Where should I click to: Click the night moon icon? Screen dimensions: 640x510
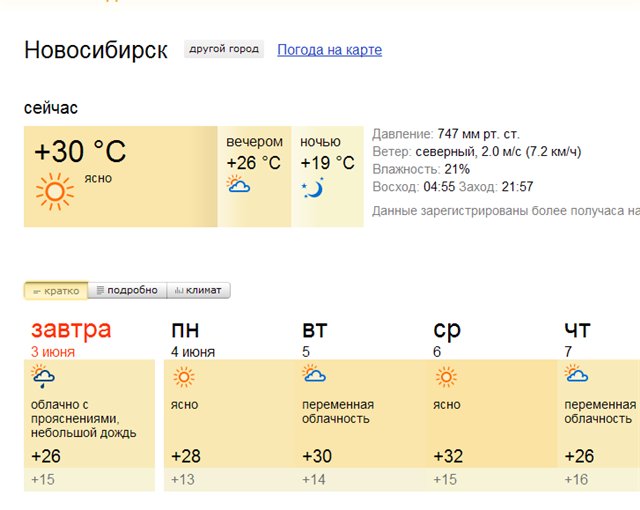pos(312,187)
